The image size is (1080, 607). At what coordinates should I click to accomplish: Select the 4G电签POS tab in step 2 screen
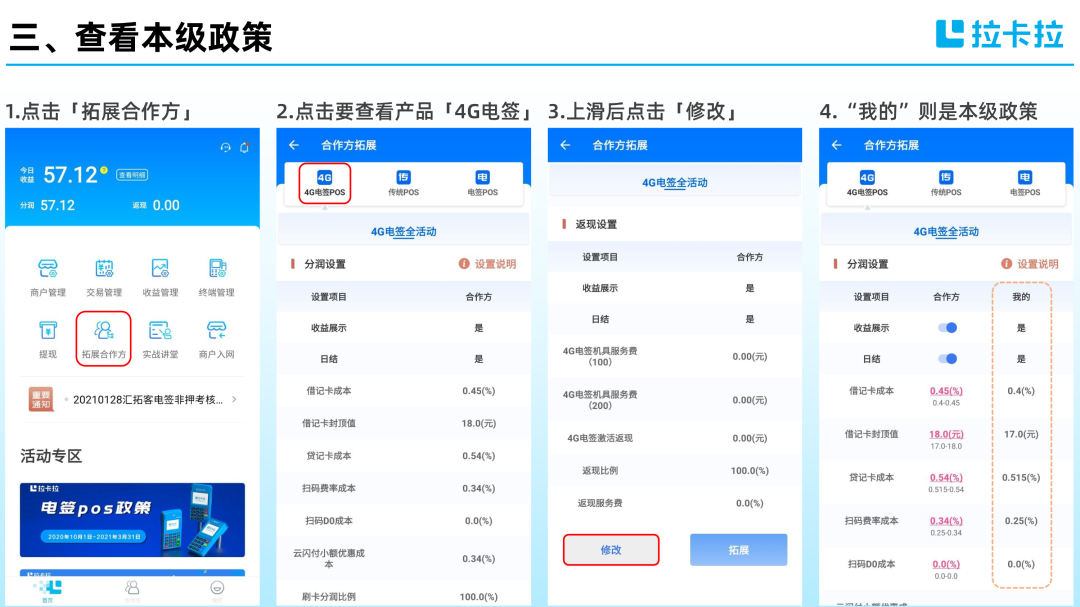point(324,183)
